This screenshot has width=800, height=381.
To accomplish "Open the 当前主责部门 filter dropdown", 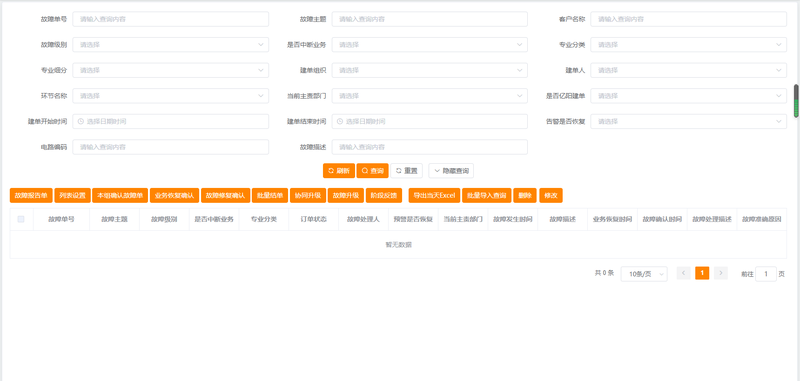I will (x=430, y=95).
